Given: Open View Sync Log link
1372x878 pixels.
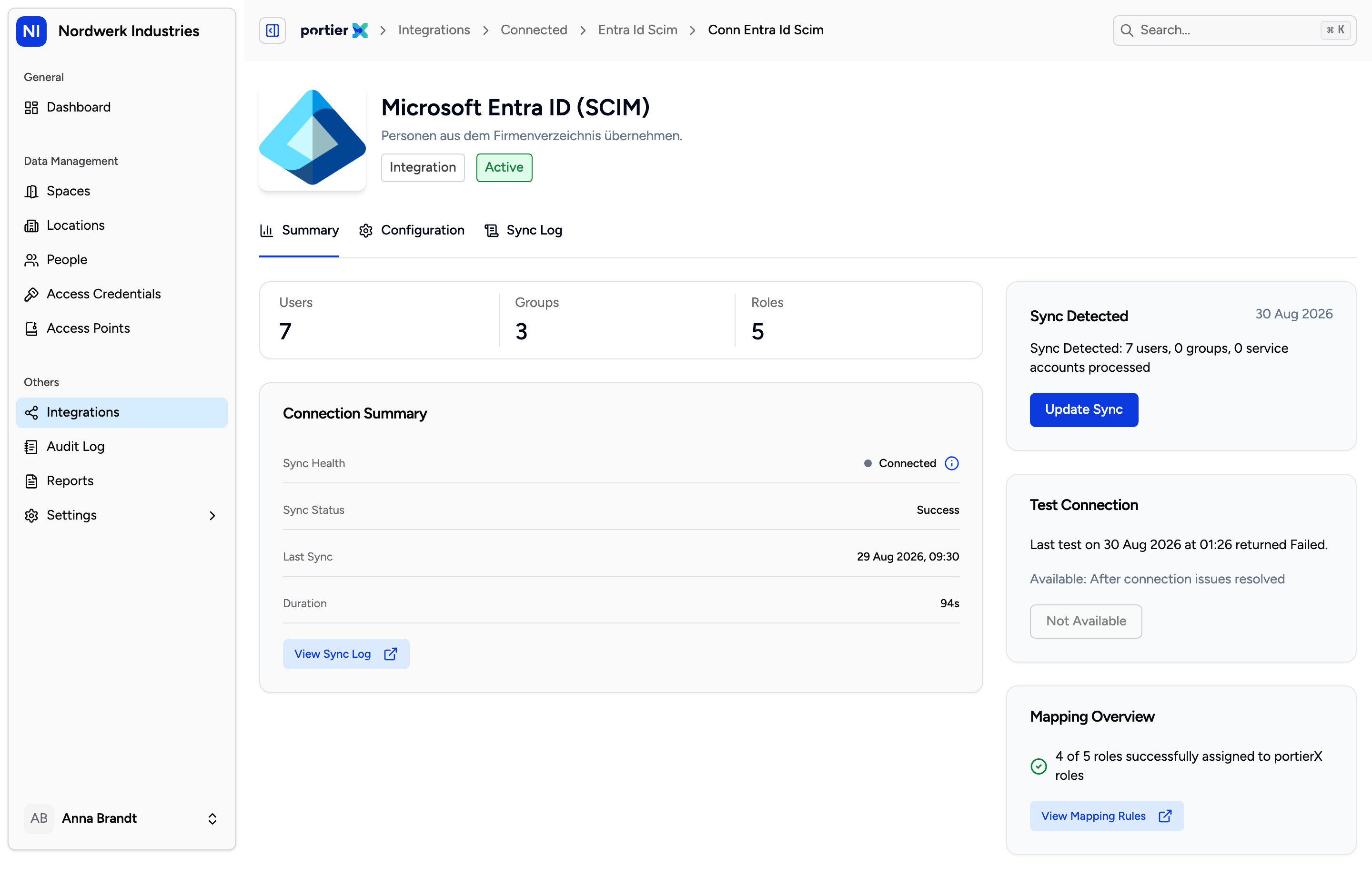Looking at the screenshot, I should tap(346, 654).
